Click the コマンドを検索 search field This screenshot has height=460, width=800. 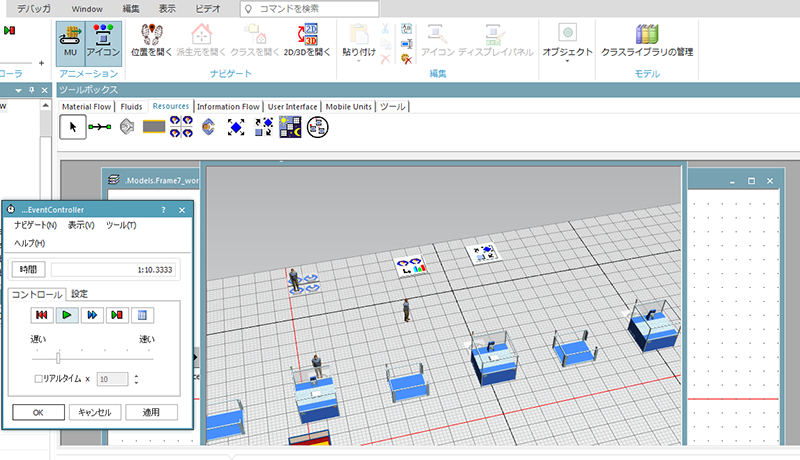310,9
